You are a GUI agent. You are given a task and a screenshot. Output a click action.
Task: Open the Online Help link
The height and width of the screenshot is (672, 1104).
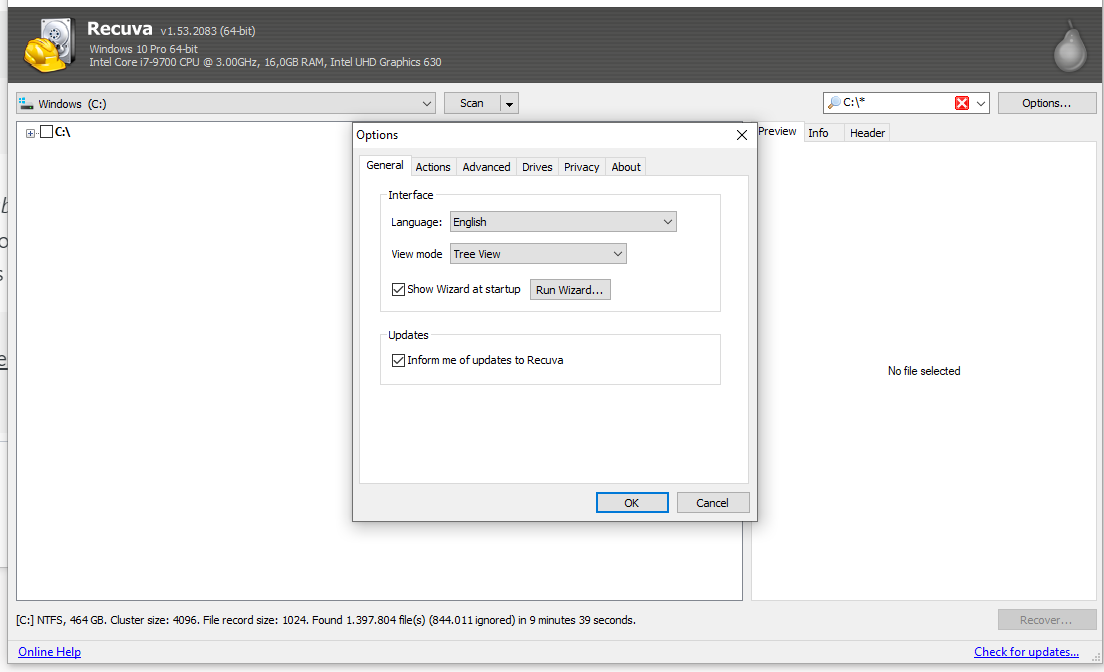pyautogui.click(x=49, y=652)
